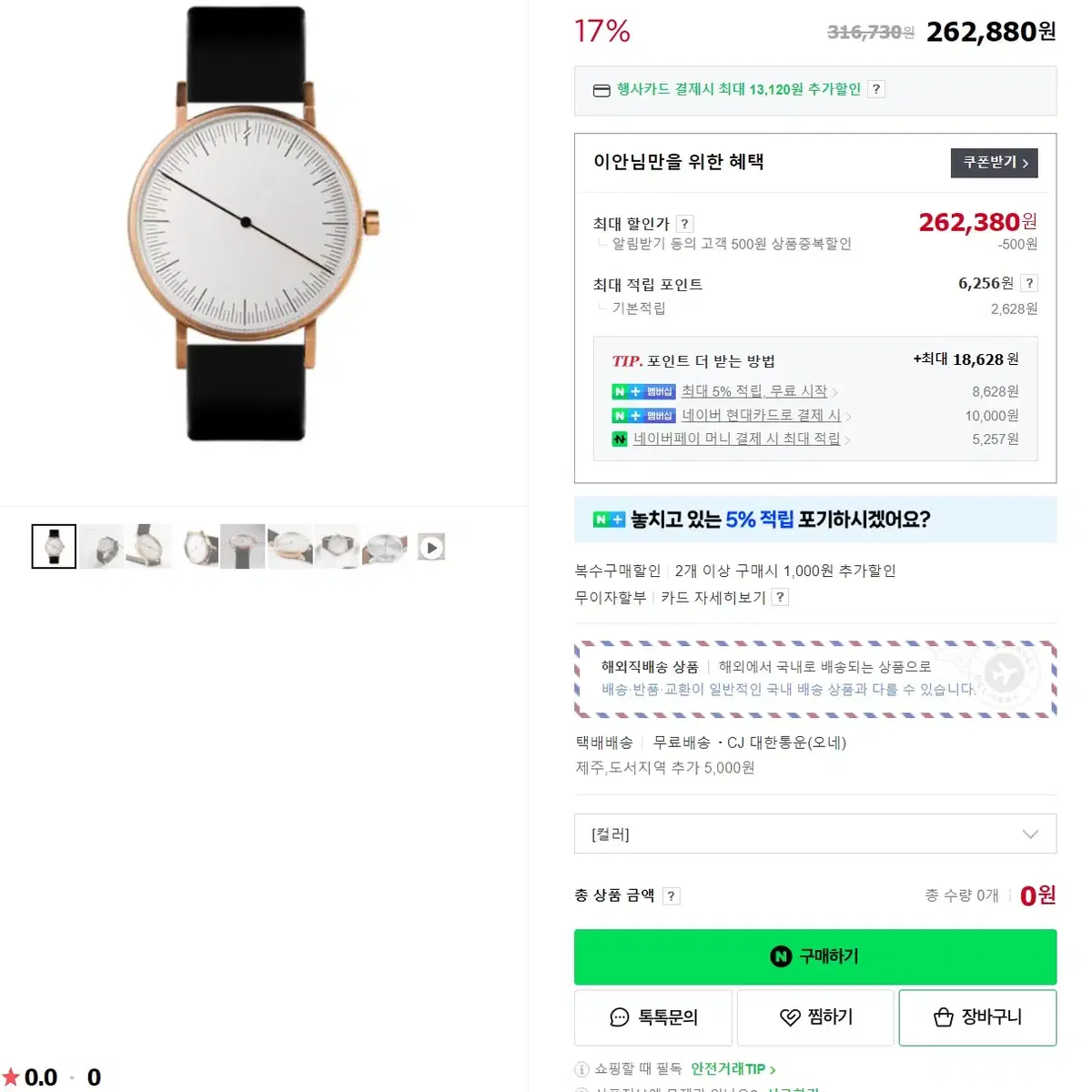This screenshot has width=1092, height=1092.
Task: Open help icon next to 6,256원 points
Action: [1029, 283]
